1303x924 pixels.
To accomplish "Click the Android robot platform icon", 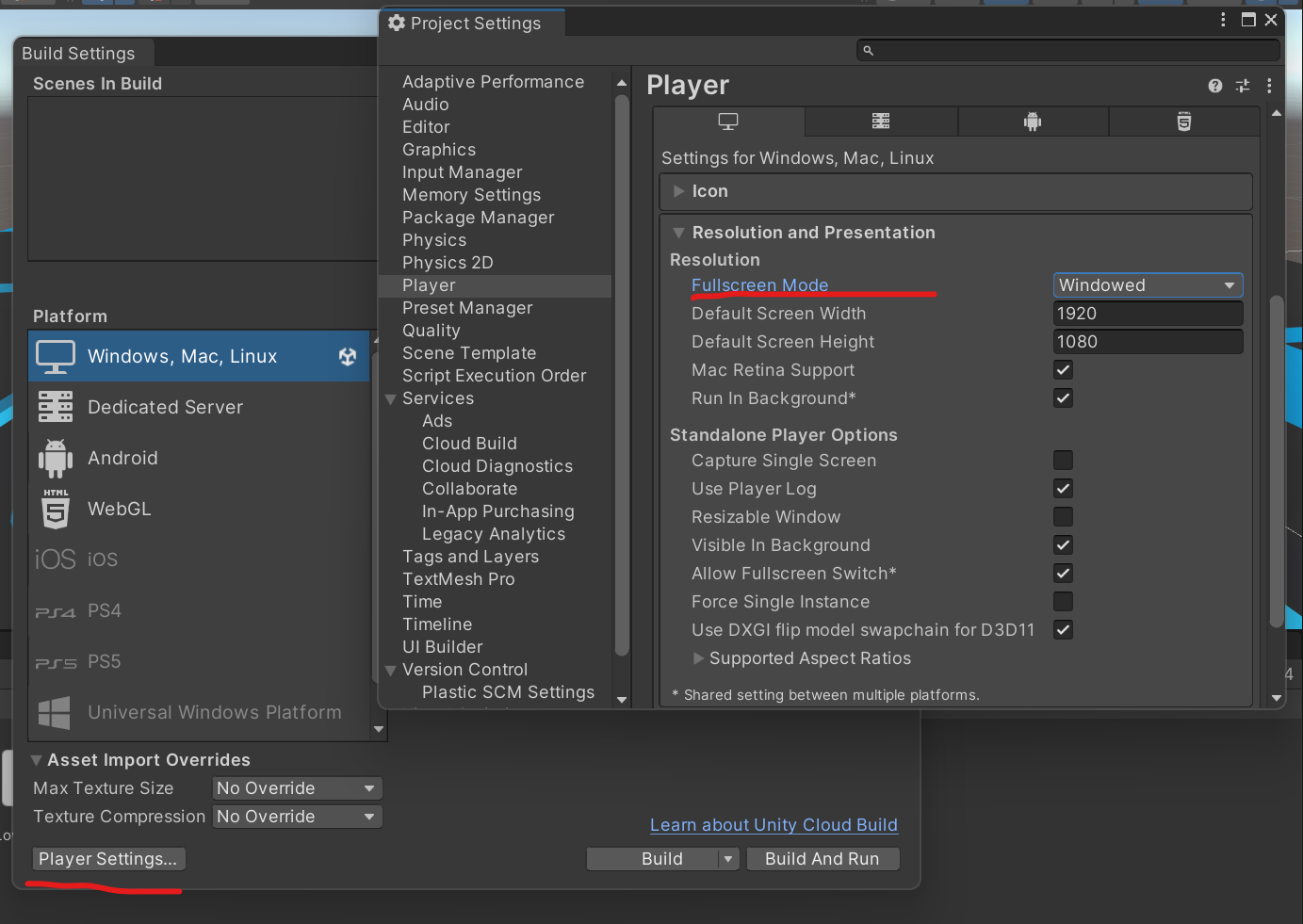I will coord(56,458).
